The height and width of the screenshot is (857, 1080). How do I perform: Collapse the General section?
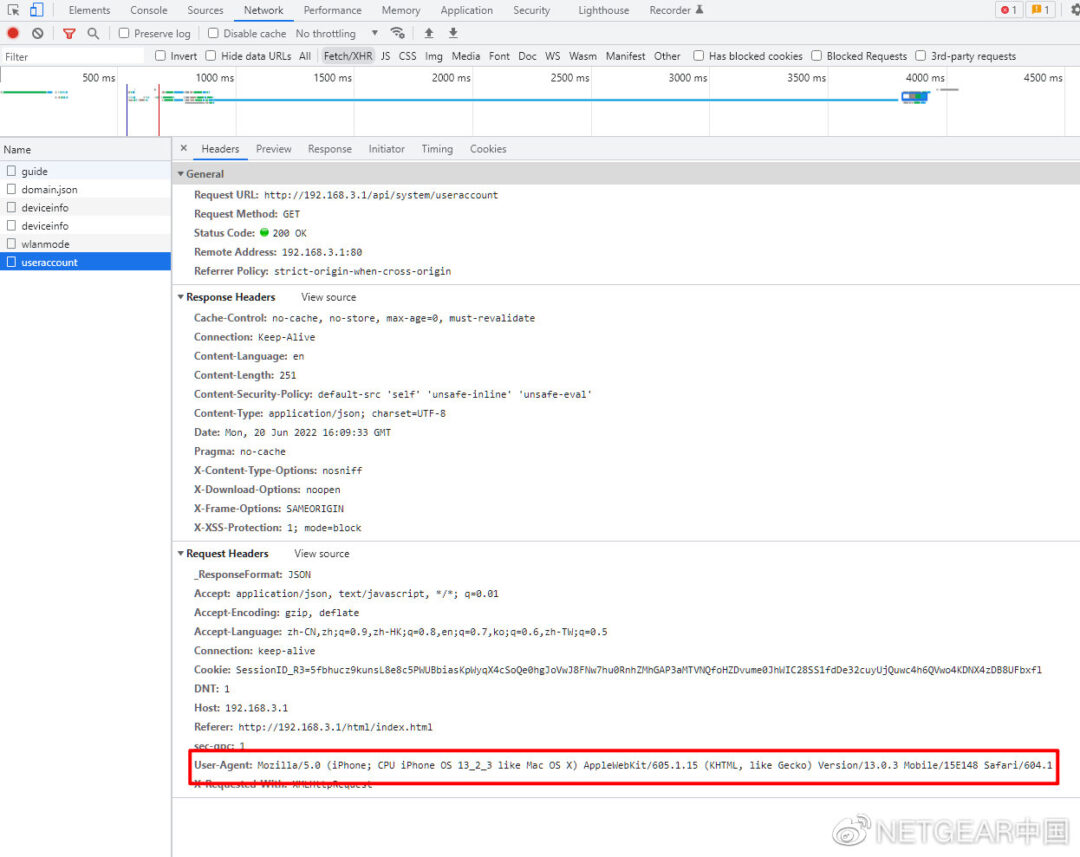tap(180, 174)
